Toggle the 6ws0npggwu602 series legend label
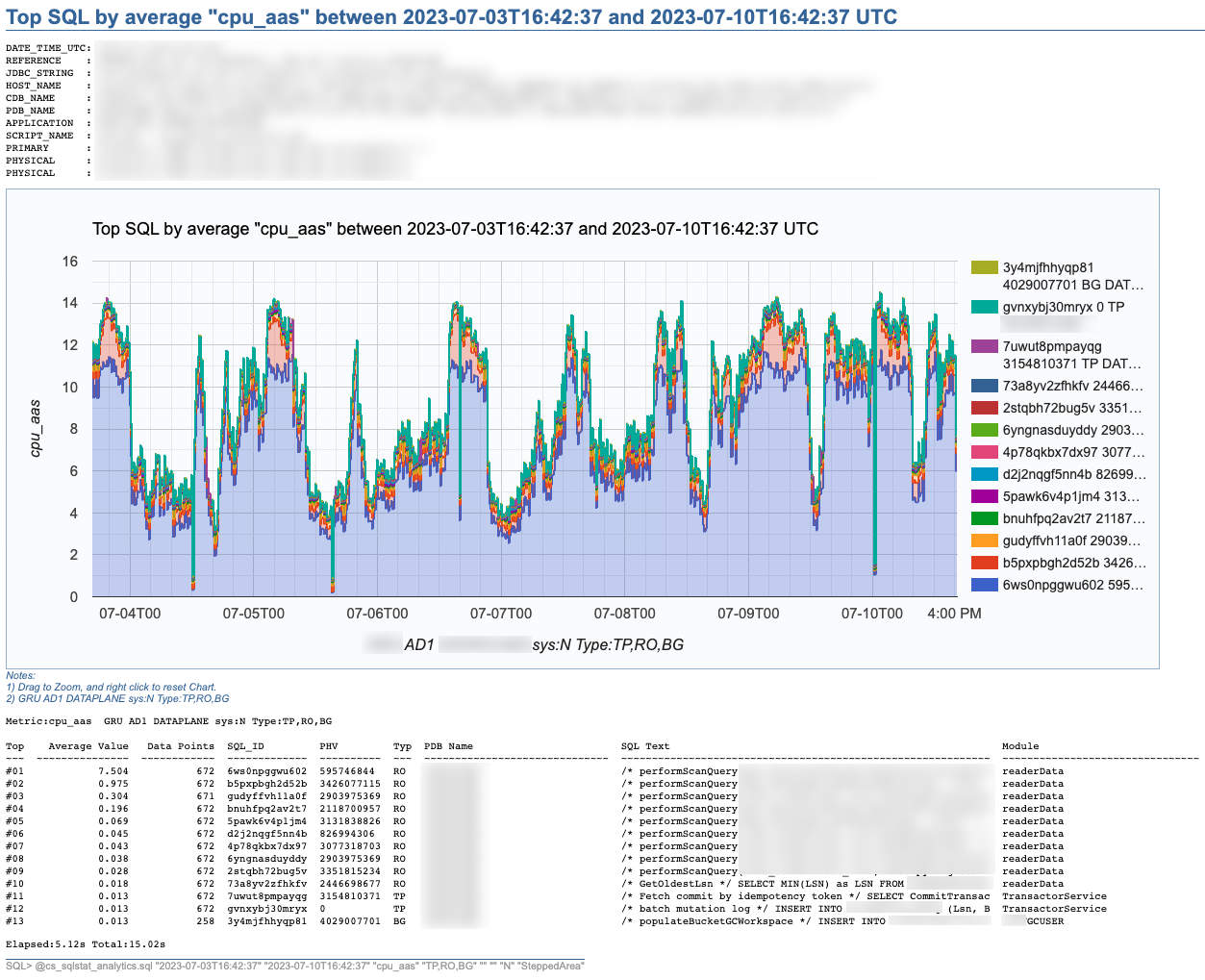Viewport: 1205px width, 980px height. tap(1072, 585)
